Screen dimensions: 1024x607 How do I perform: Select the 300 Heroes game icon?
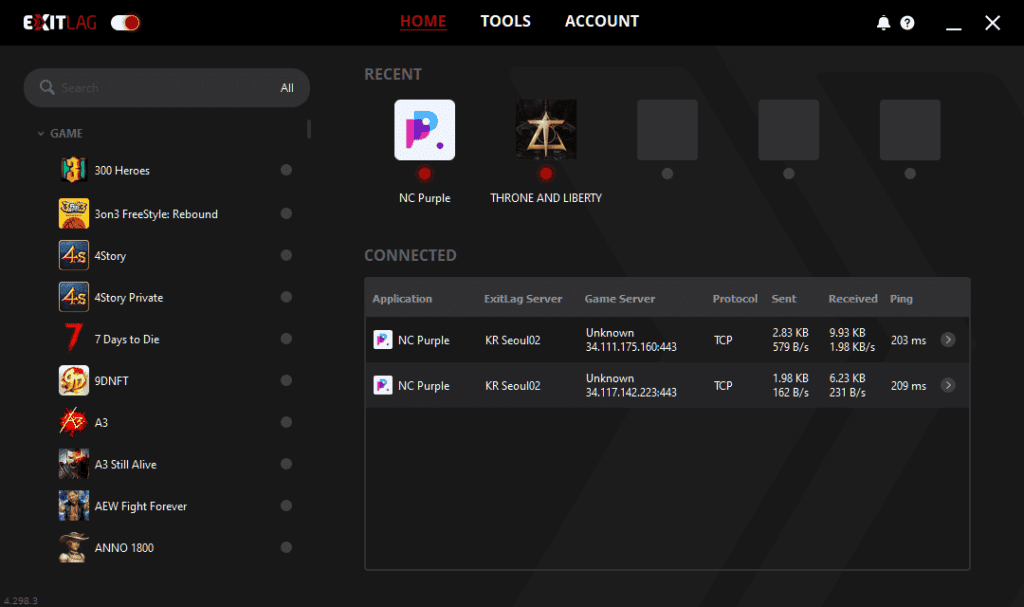tap(74, 170)
